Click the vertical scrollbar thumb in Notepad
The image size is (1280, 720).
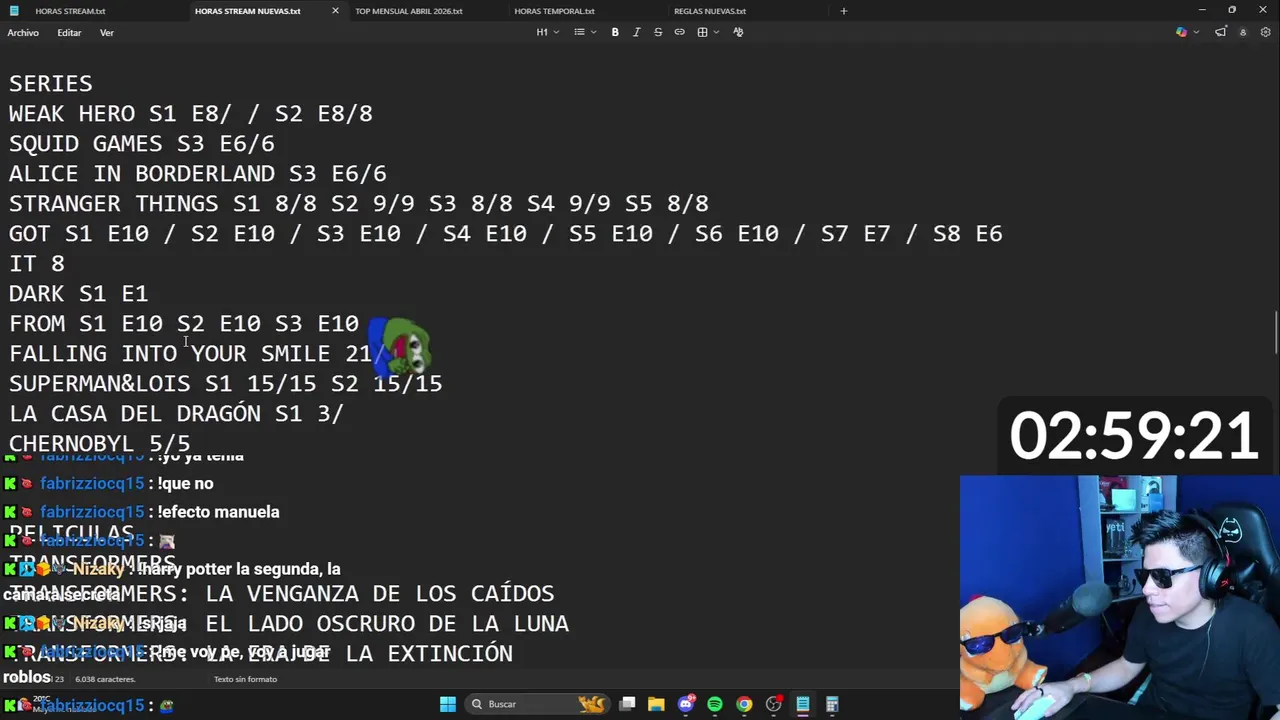(x=1275, y=333)
